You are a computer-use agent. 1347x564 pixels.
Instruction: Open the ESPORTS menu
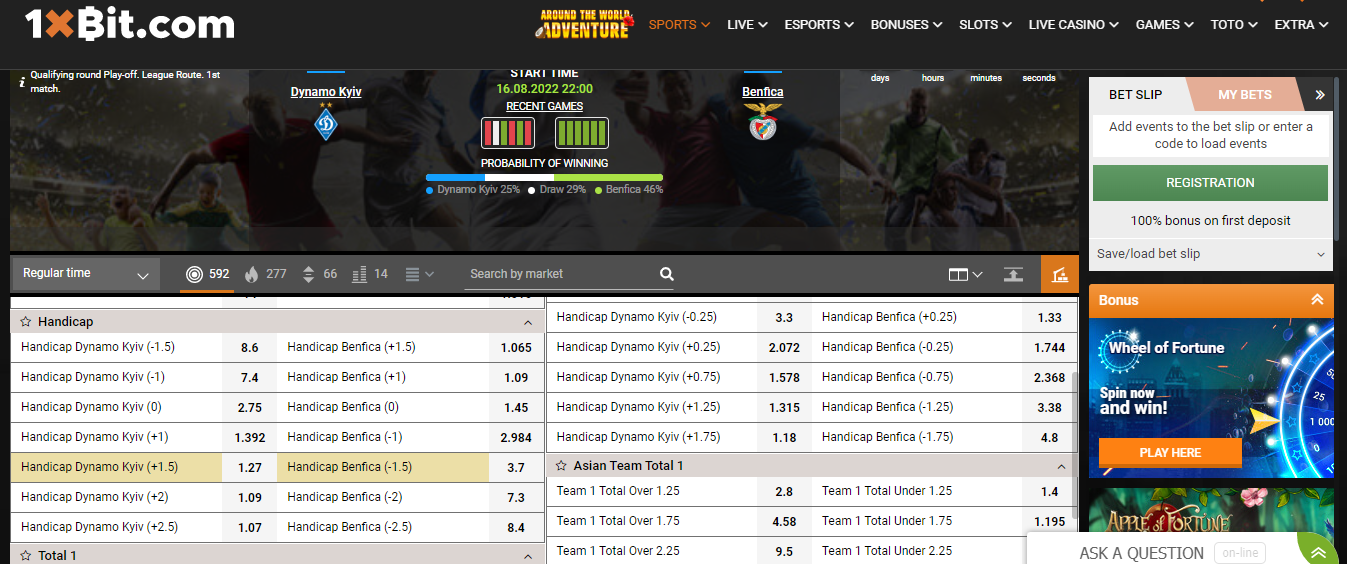coord(819,25)
